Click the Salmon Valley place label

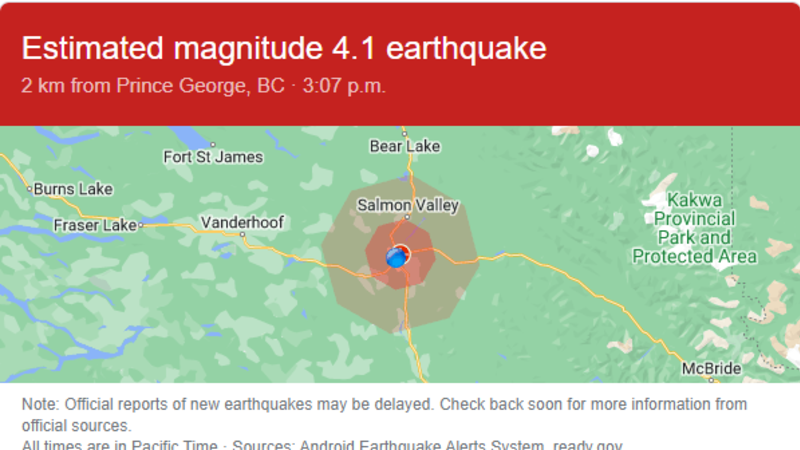pos(408,205)
